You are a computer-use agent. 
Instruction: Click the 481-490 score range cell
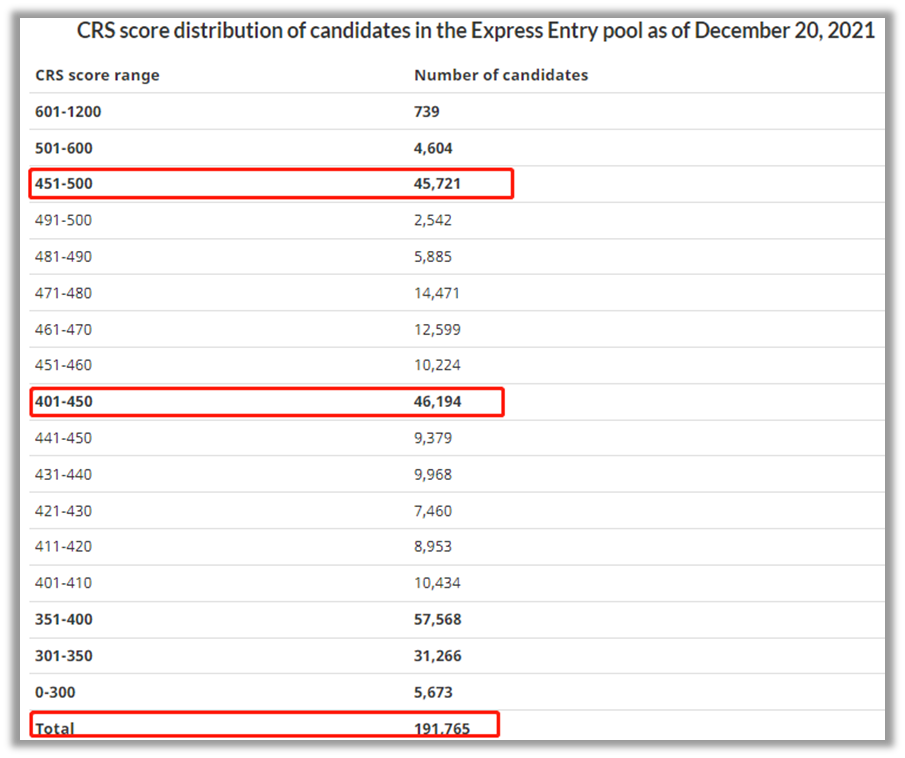[63, 256]
